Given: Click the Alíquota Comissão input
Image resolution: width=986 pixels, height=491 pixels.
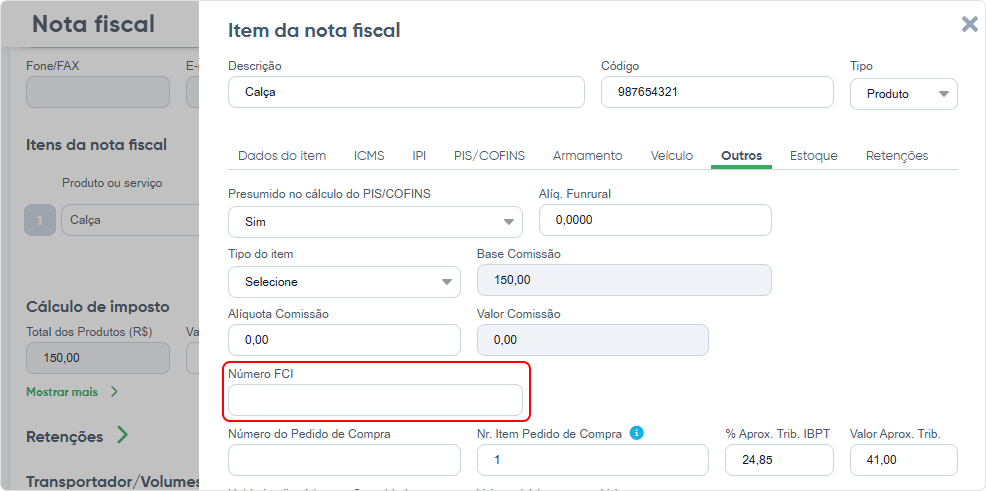Looking at the screenshot, I should pos(344,340).
